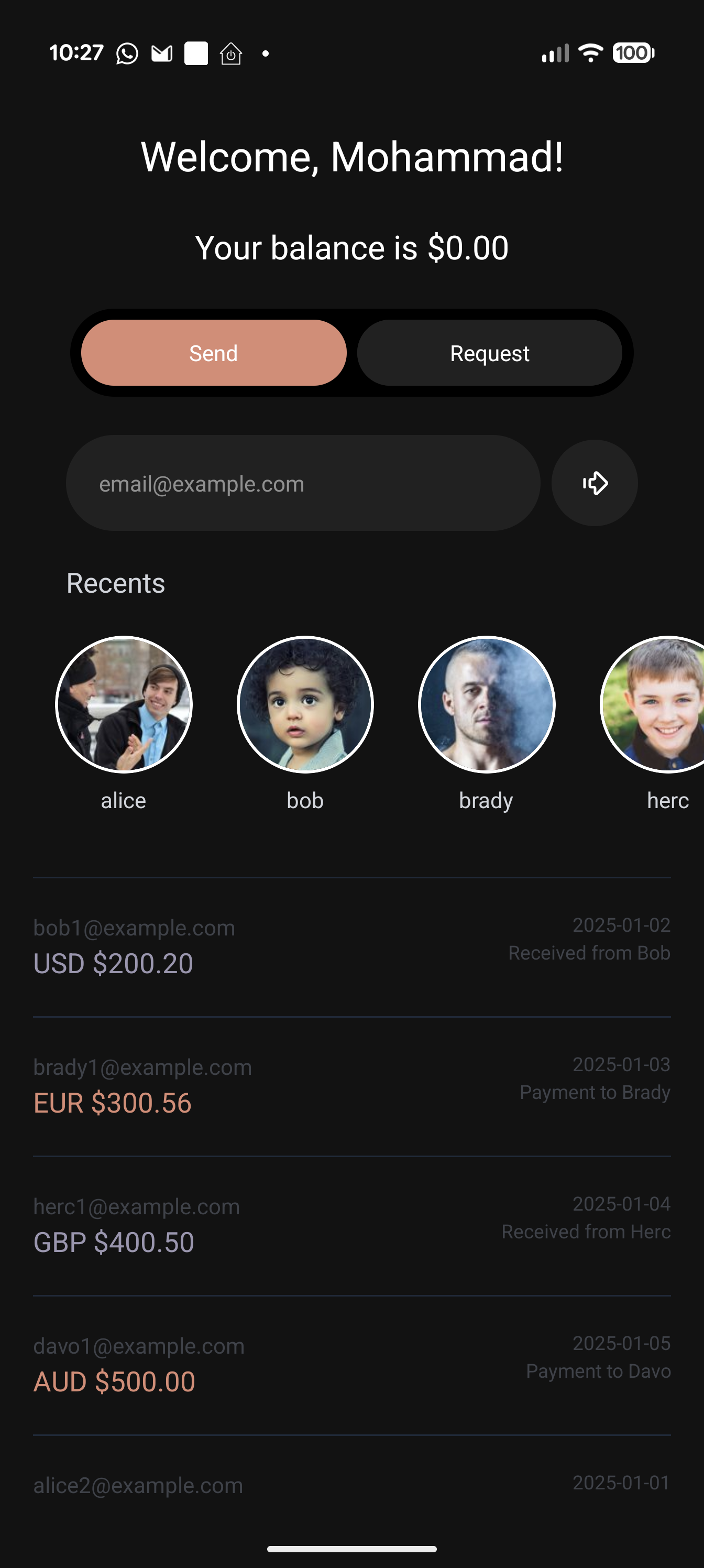
Task: Open the AUD $500.00 Payment to Davo
Action: 351,1365
